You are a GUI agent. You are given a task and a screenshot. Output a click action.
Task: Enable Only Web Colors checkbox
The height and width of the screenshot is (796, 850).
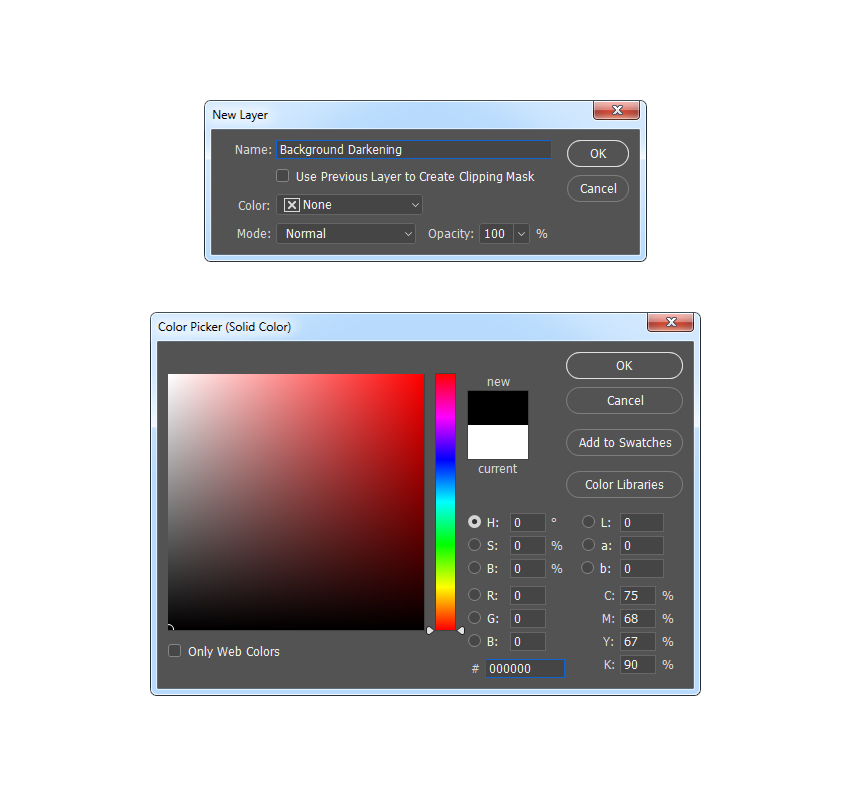coord(175,651)
